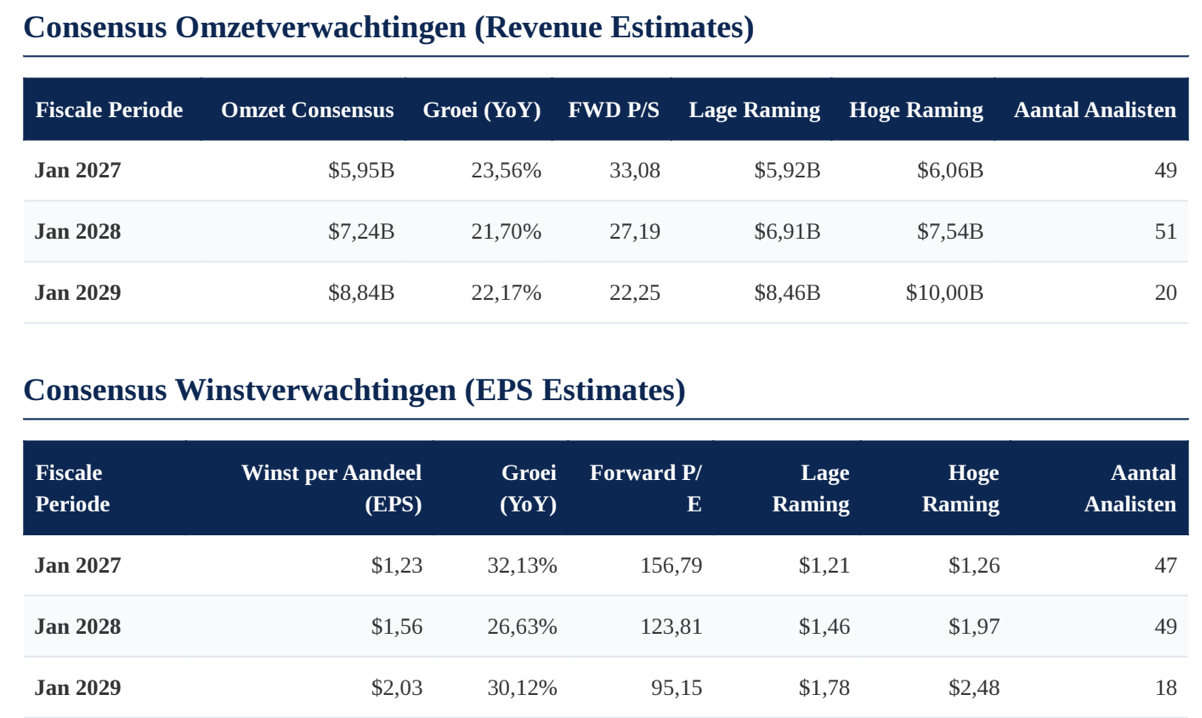Image resolution: width=1202 pixels, height=718 pixels.
Task: Select the Winst per Aandeel (EPS) header
Action: click(331, 488)
